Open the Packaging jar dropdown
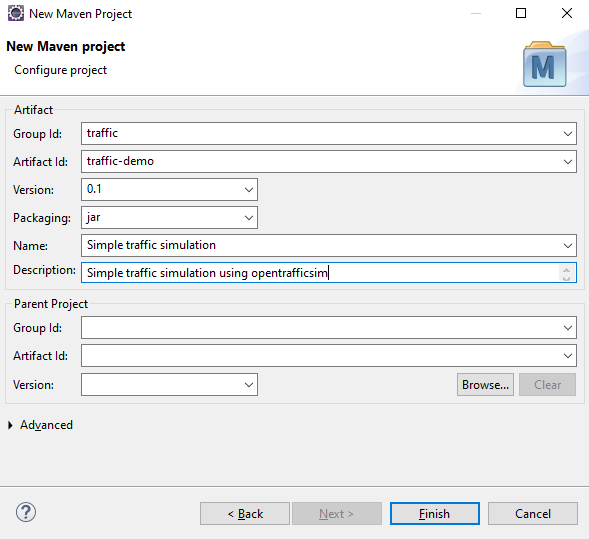The width and height of the screenshot is (589, 539). pos(248,217)
